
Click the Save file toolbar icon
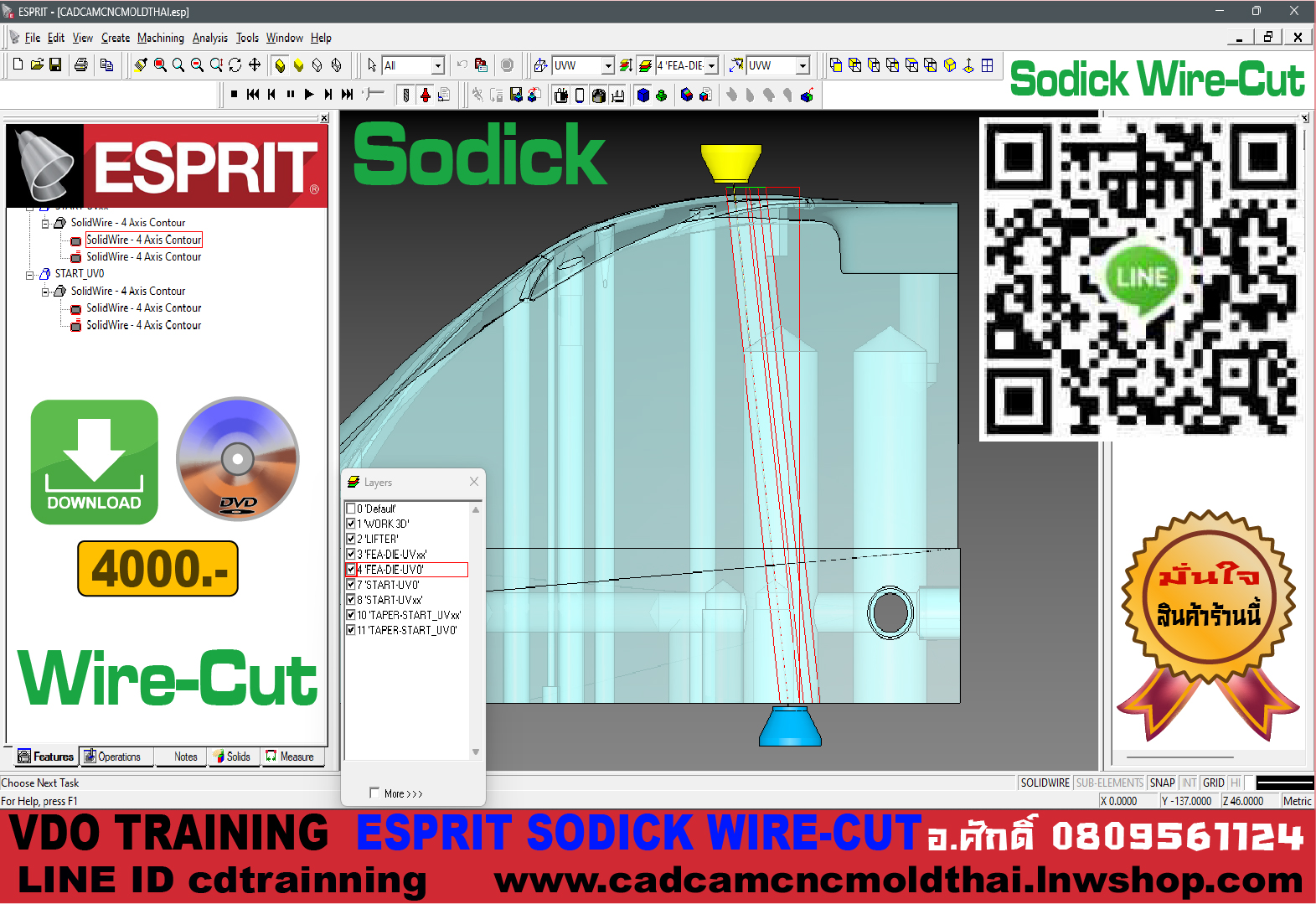click(x=55, y=65)
